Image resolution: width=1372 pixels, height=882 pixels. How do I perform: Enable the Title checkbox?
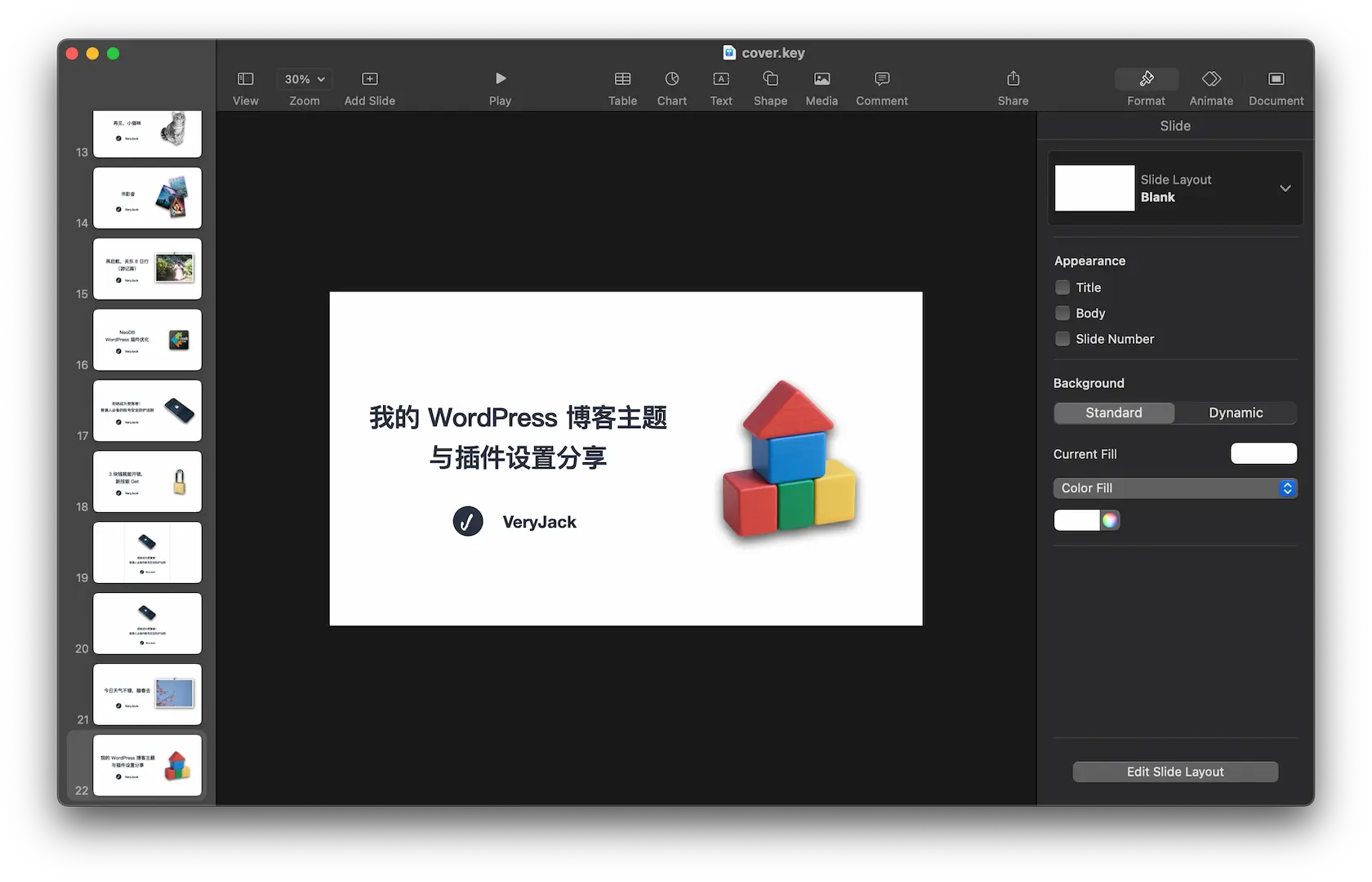pyautogui.click(x=1062, y=287)
